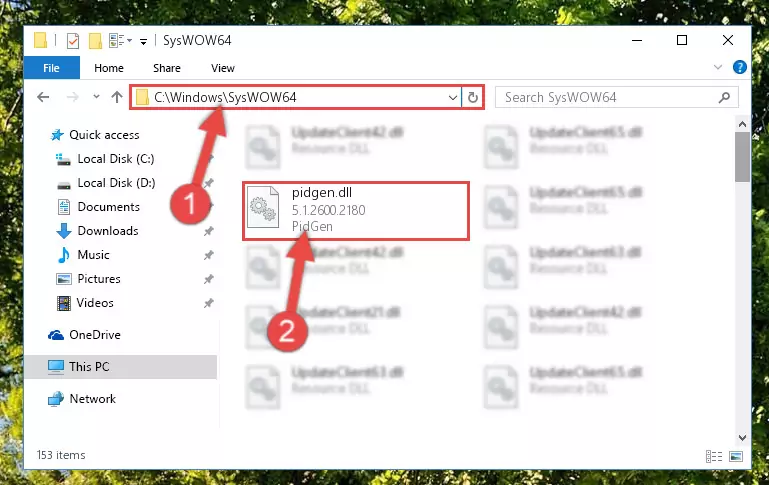Click the address bar path C:\Windows\SysWOW64
The height and width of the screenshot is (485, 769).
coord(225,97)
